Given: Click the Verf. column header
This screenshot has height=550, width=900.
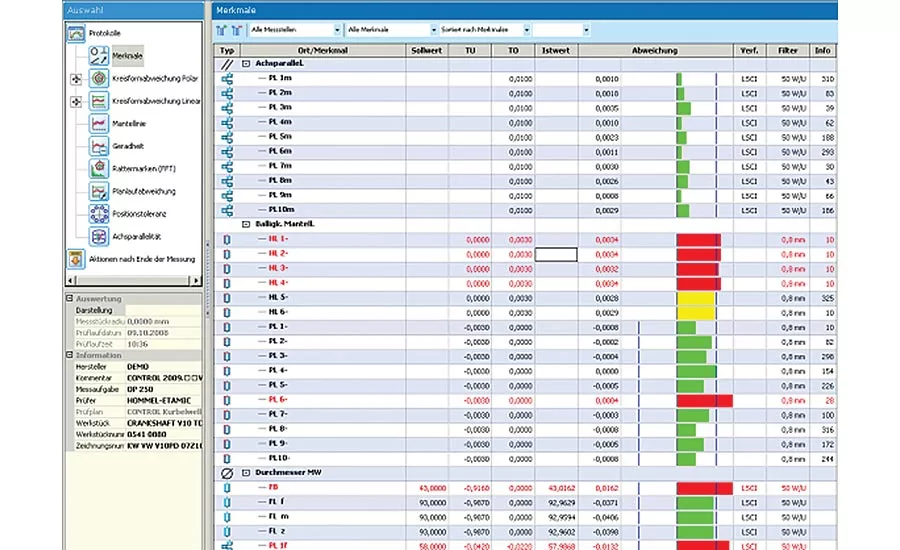Looking at the screenshot, I should (749, 51).
